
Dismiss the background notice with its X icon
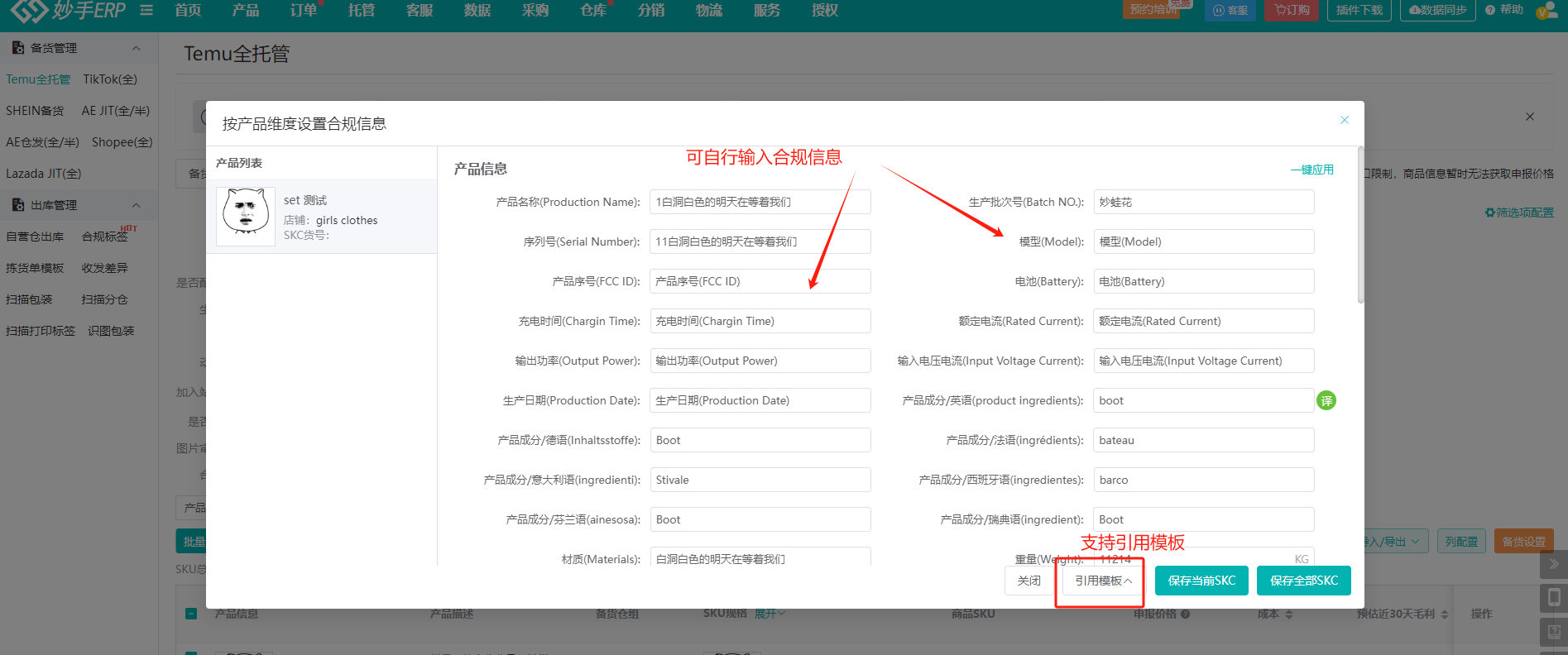click(1530, 117)
